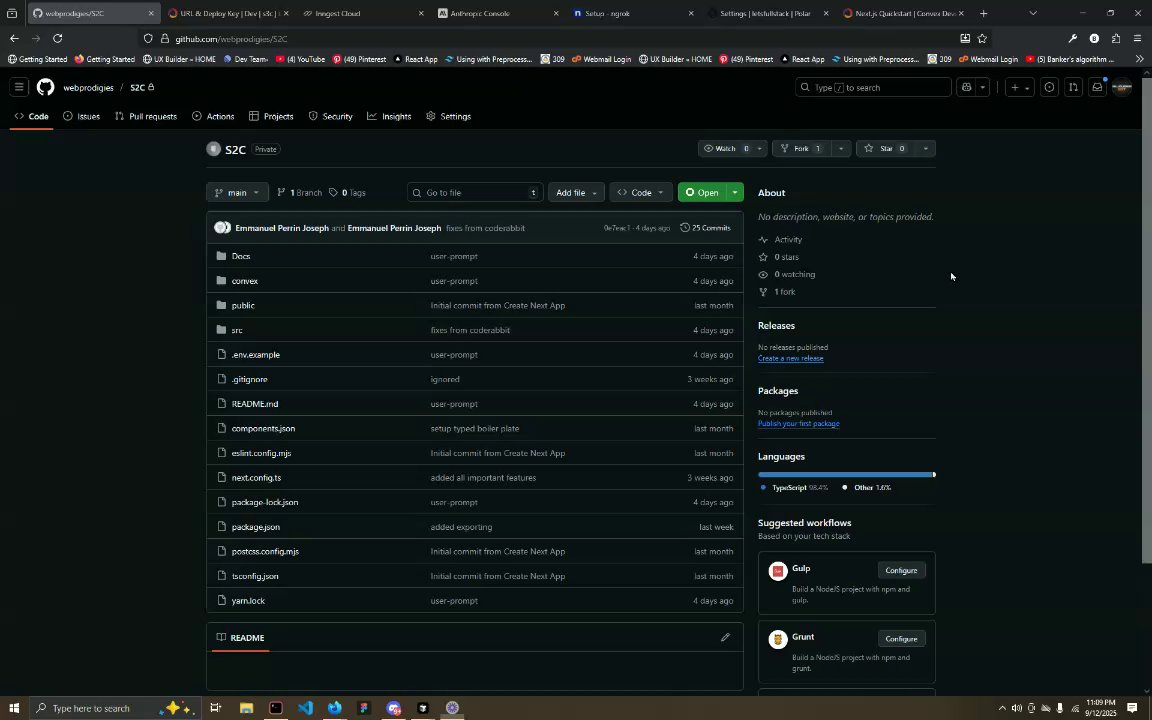The width and height of the screenshot is (1152, 720).
Task: Open the GitHub hamburger navigation menu
Action: (19, 87)
